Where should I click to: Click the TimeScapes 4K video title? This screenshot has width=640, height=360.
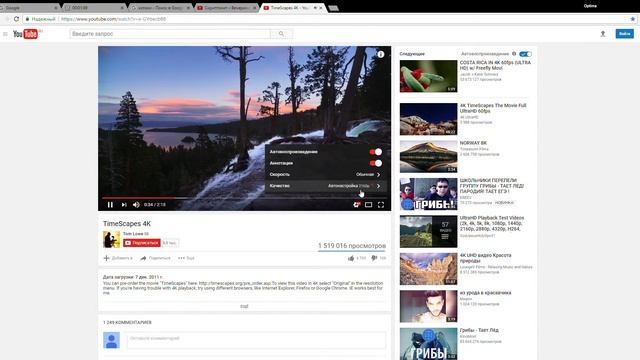[x=127, y=224]
